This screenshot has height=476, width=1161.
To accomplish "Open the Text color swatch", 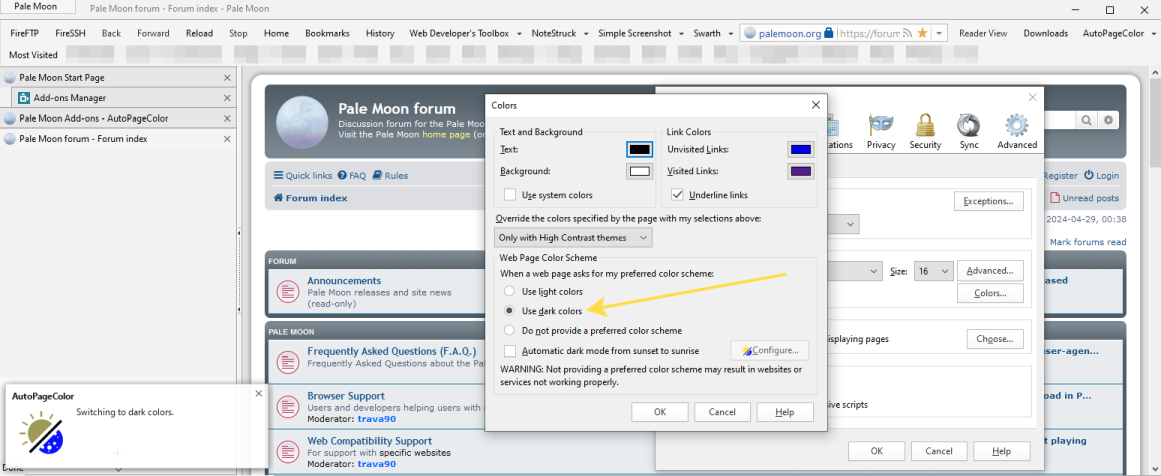I will click(640, 150).
